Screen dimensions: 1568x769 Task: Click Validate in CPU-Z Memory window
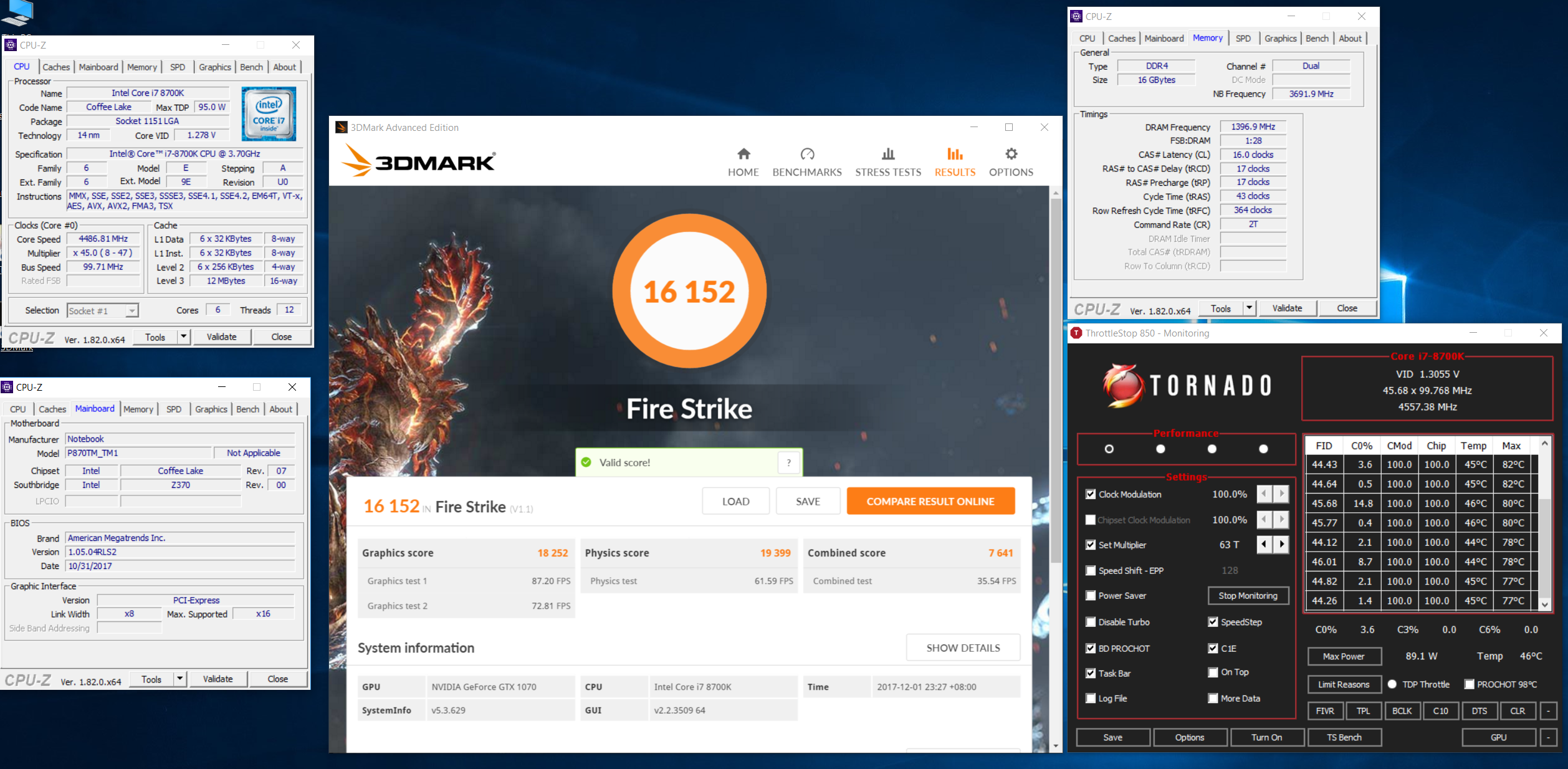point(1287,308)
